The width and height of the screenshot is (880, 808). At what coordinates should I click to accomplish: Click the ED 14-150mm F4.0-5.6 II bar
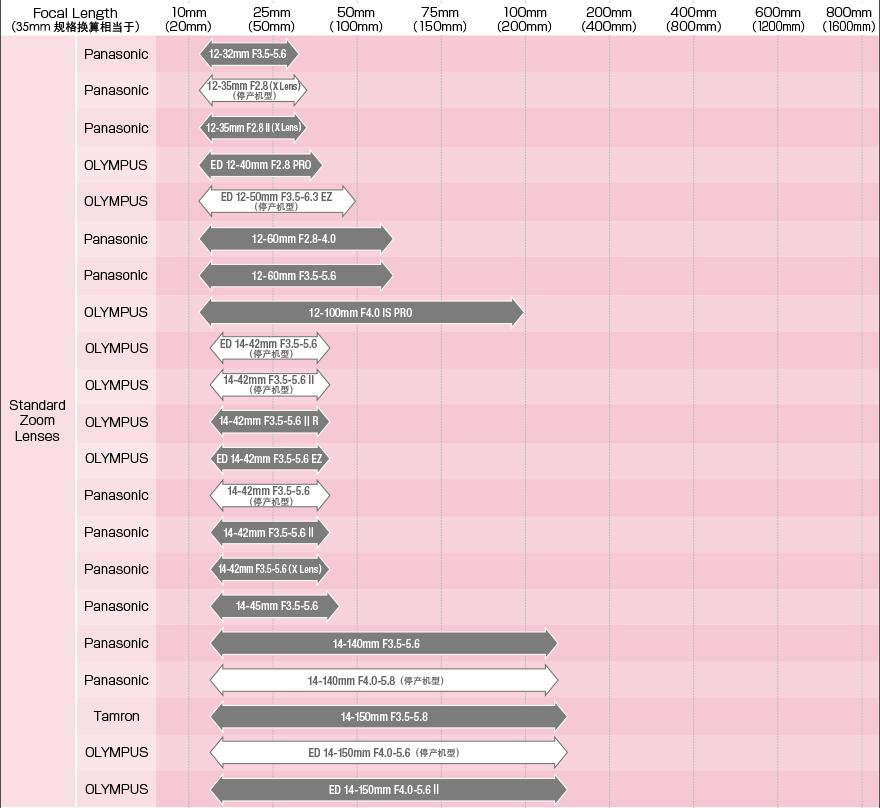pyautogui.click(x=388, y=789)
